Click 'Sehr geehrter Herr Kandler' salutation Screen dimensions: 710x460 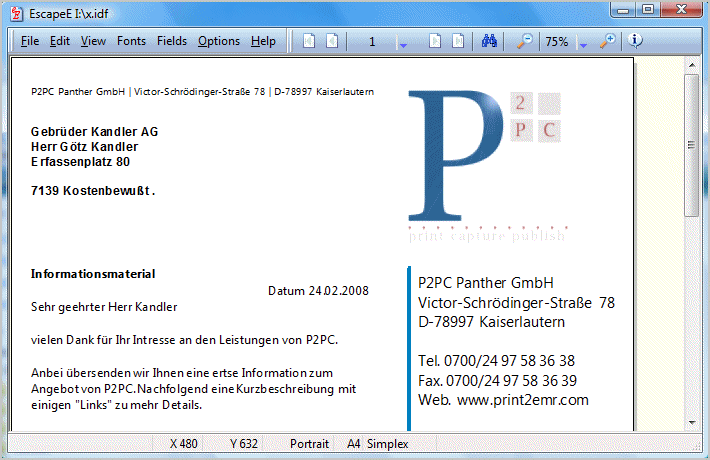click(x=104, y=307)
